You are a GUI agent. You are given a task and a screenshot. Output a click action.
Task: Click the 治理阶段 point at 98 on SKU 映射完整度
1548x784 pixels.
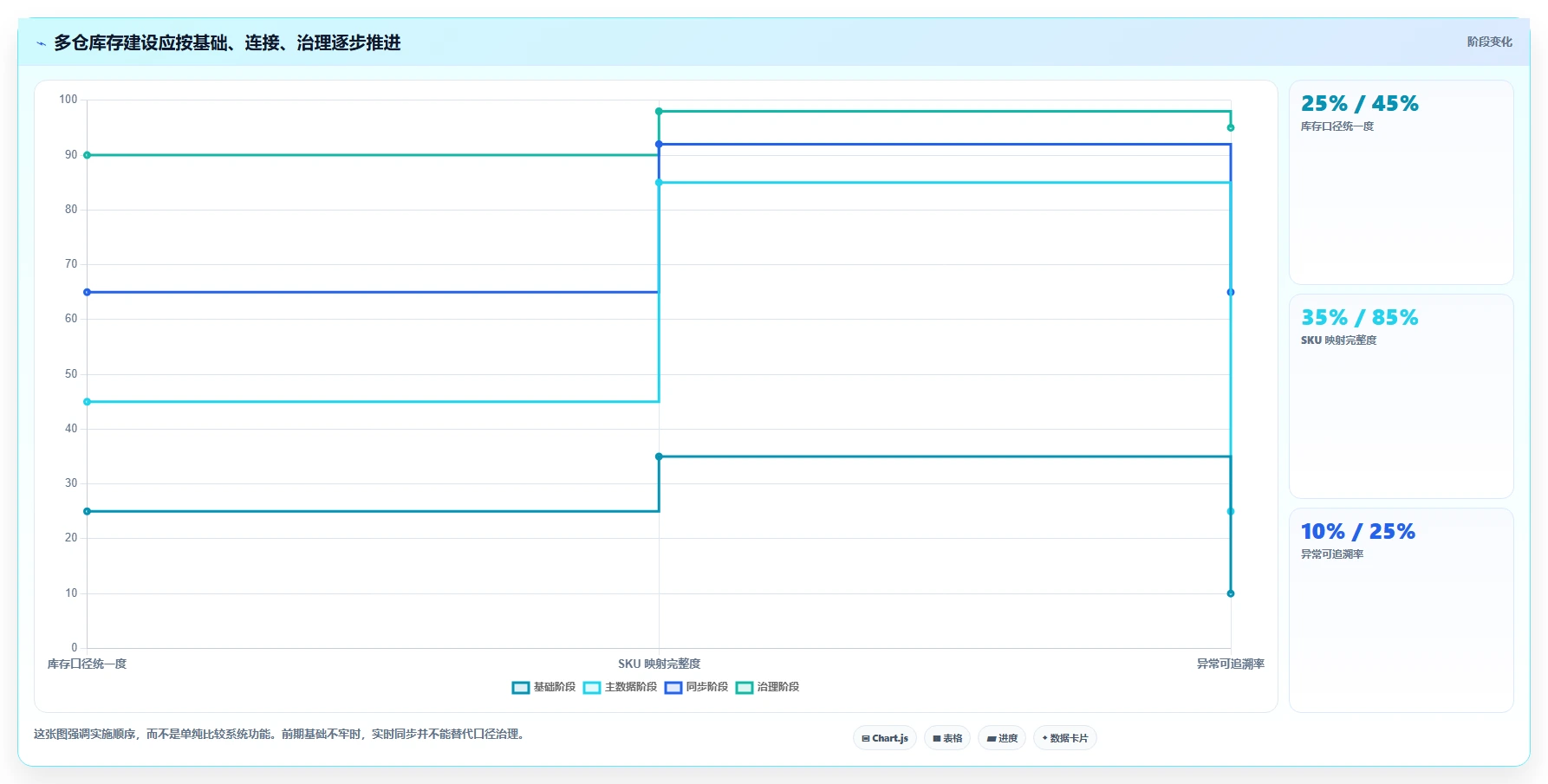(659, 111)
